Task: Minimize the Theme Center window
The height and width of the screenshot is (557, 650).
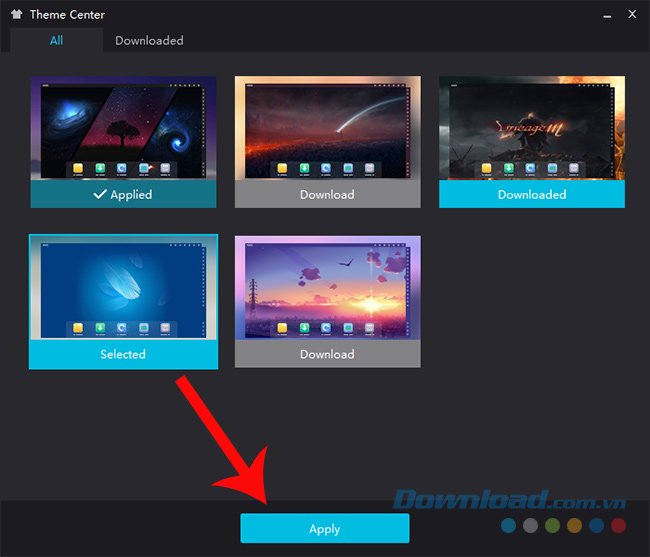Action: coord(607,16)
